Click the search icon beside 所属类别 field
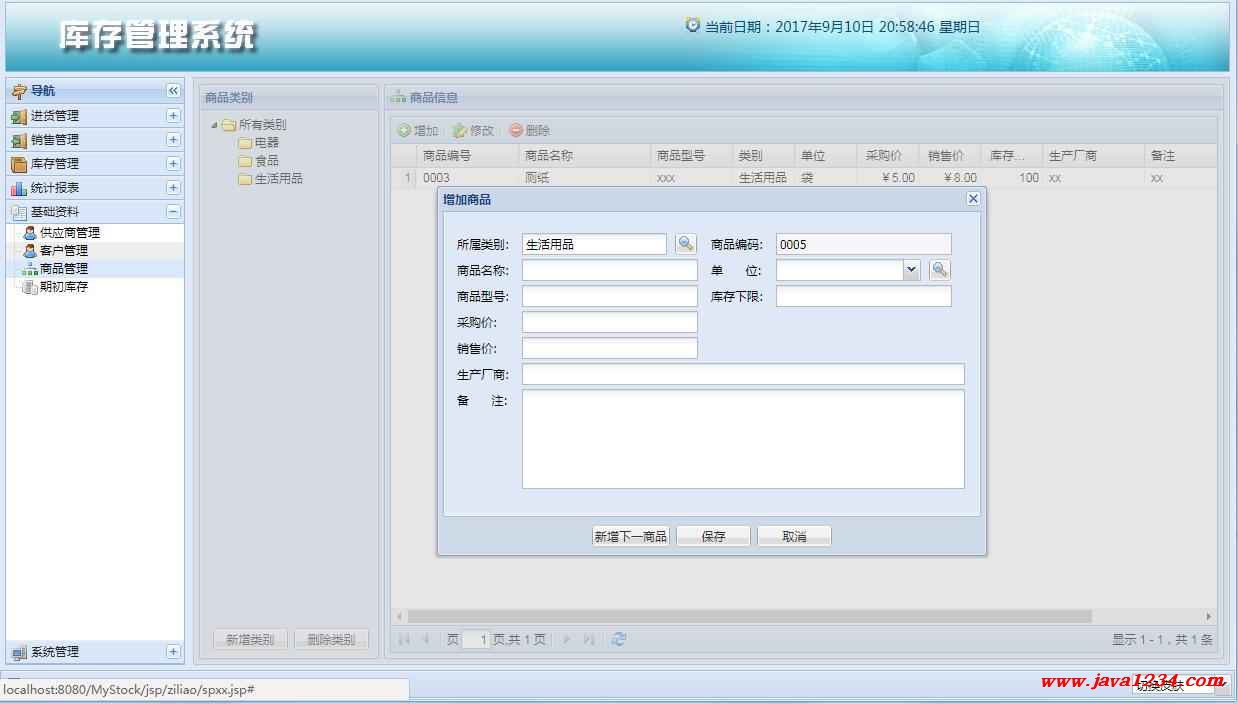The image size is (1238, 704). tap(685, 244)
